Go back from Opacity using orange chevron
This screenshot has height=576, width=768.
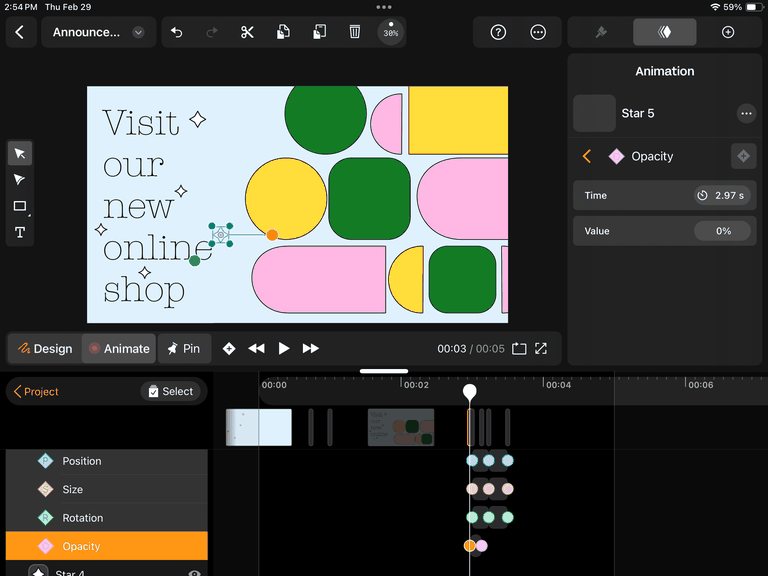[x=587, y=156]
